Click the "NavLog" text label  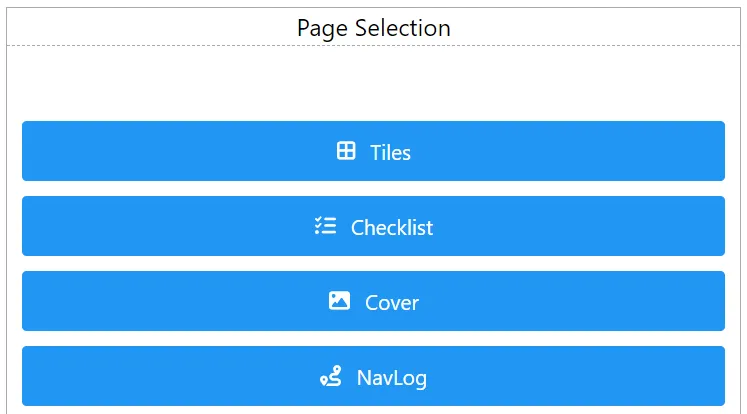click(x=392, y=378)
